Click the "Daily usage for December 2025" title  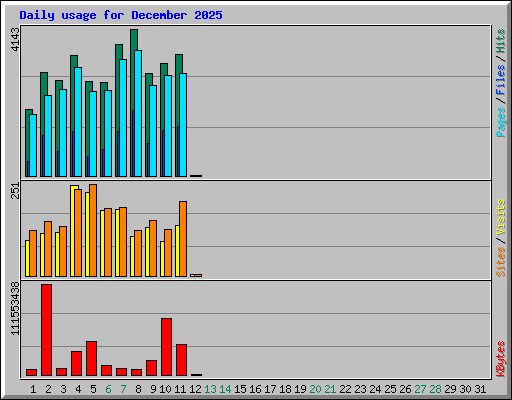pos(121,15)
